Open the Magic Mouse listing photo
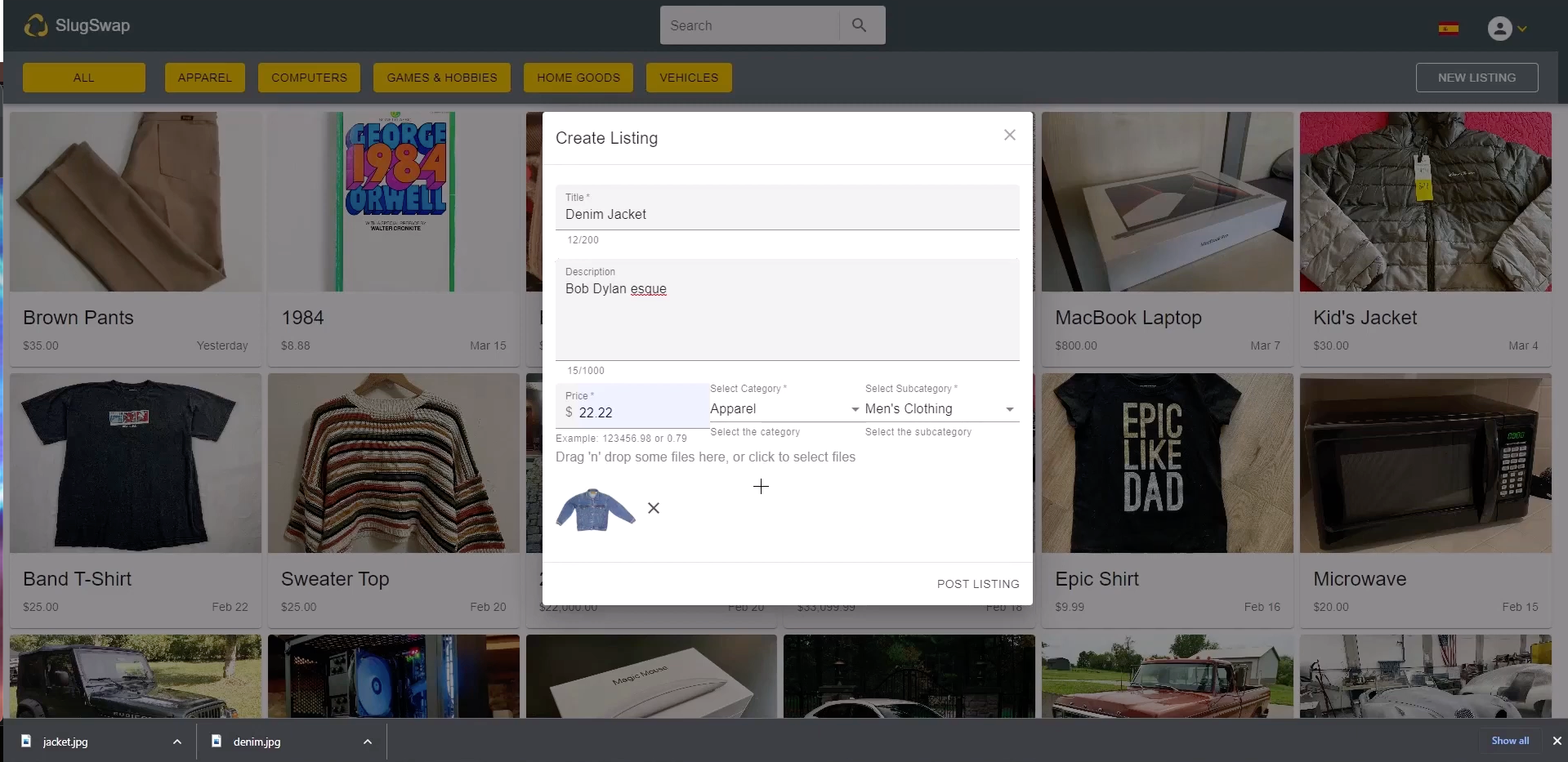 (x=652, y=676)
